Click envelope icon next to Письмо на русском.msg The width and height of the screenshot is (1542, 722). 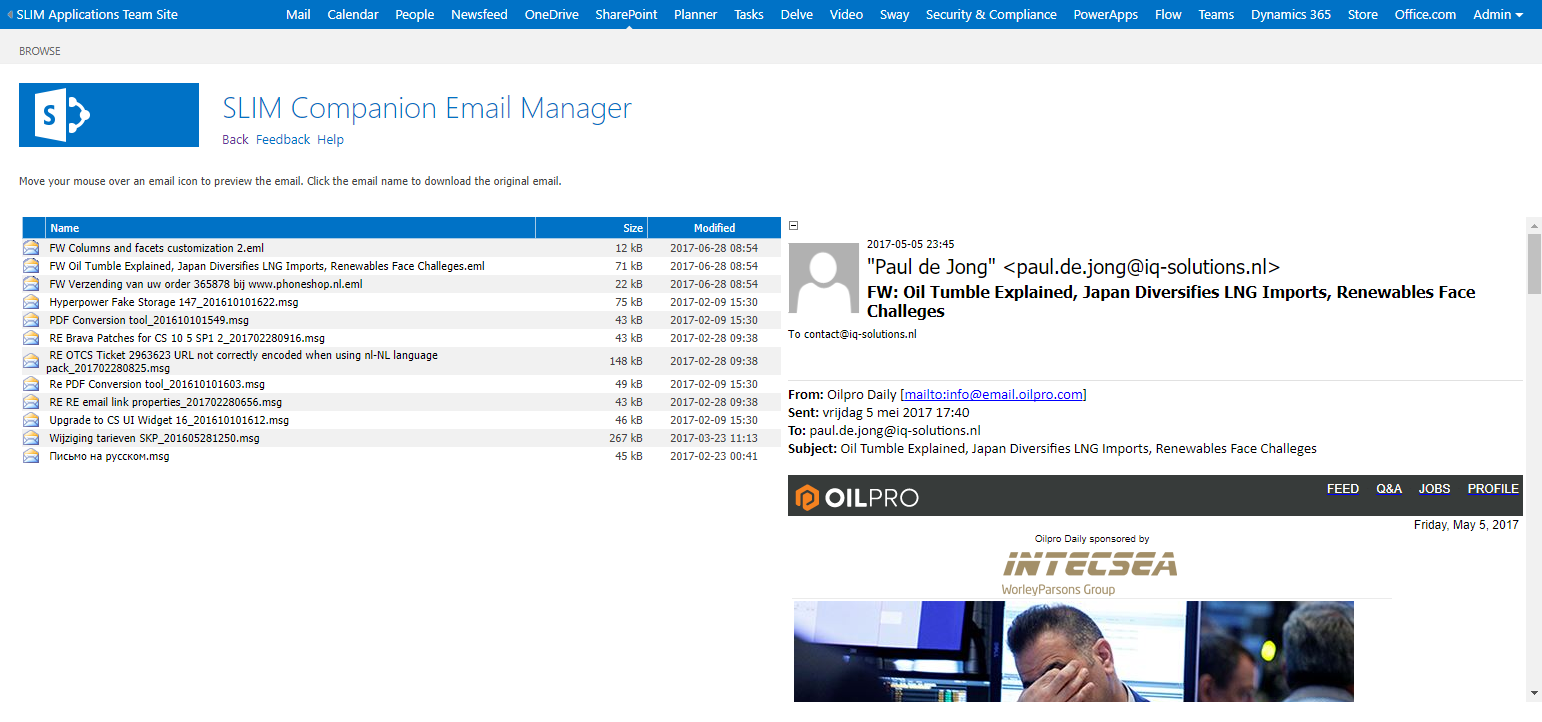click(x=30, y=455)
